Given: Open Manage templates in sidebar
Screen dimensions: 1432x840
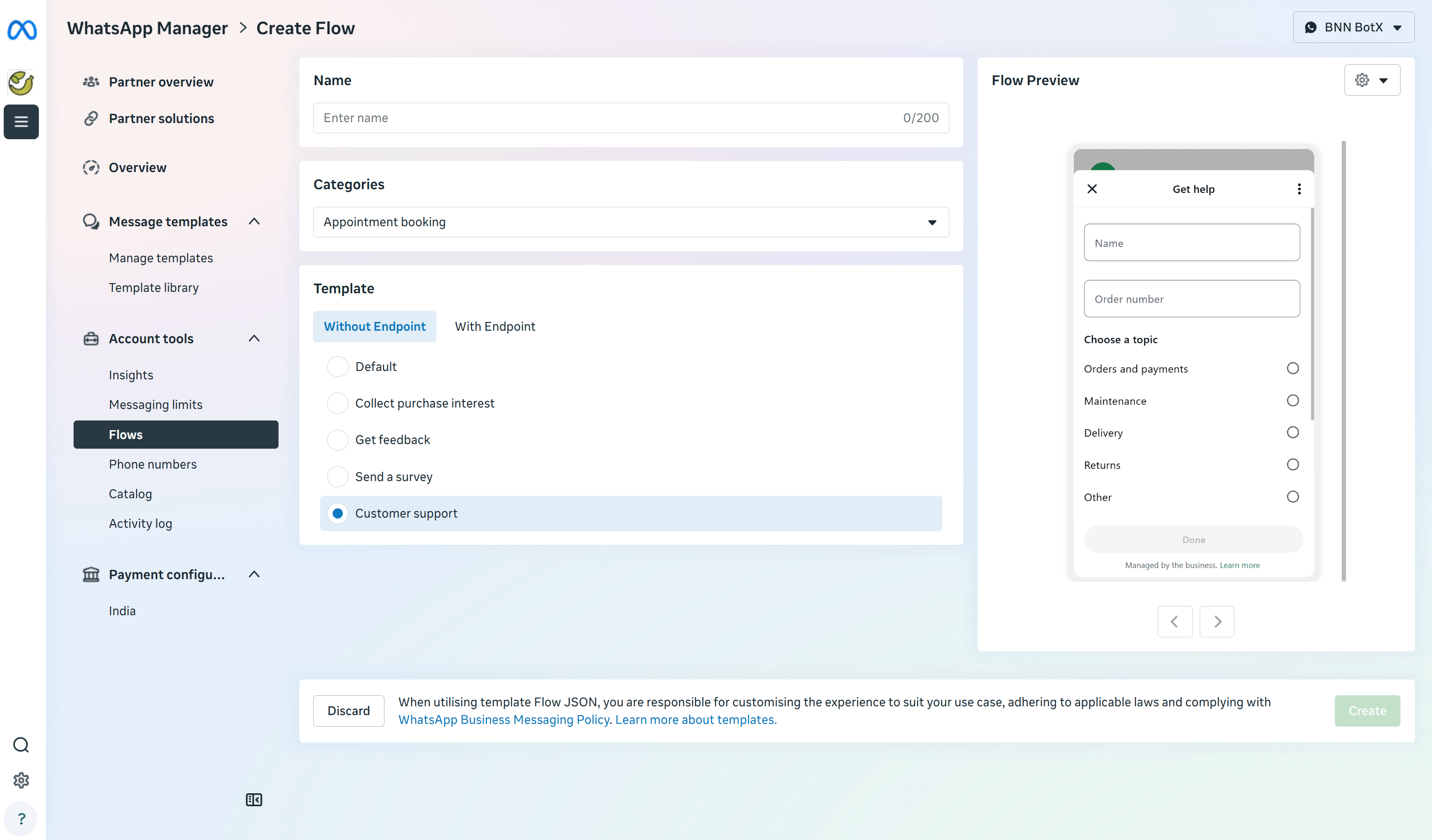Looking at the screenshot, I should click(161, 258).
